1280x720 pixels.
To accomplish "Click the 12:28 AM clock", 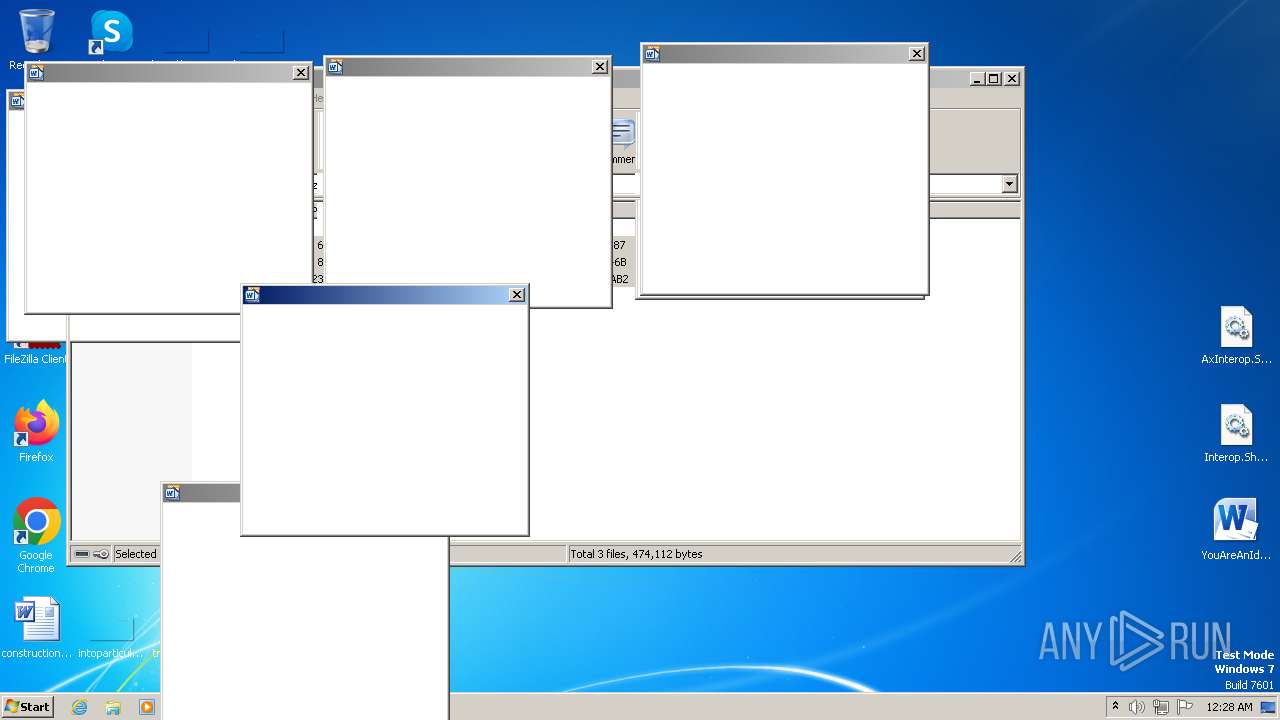I will (1229, 707).
